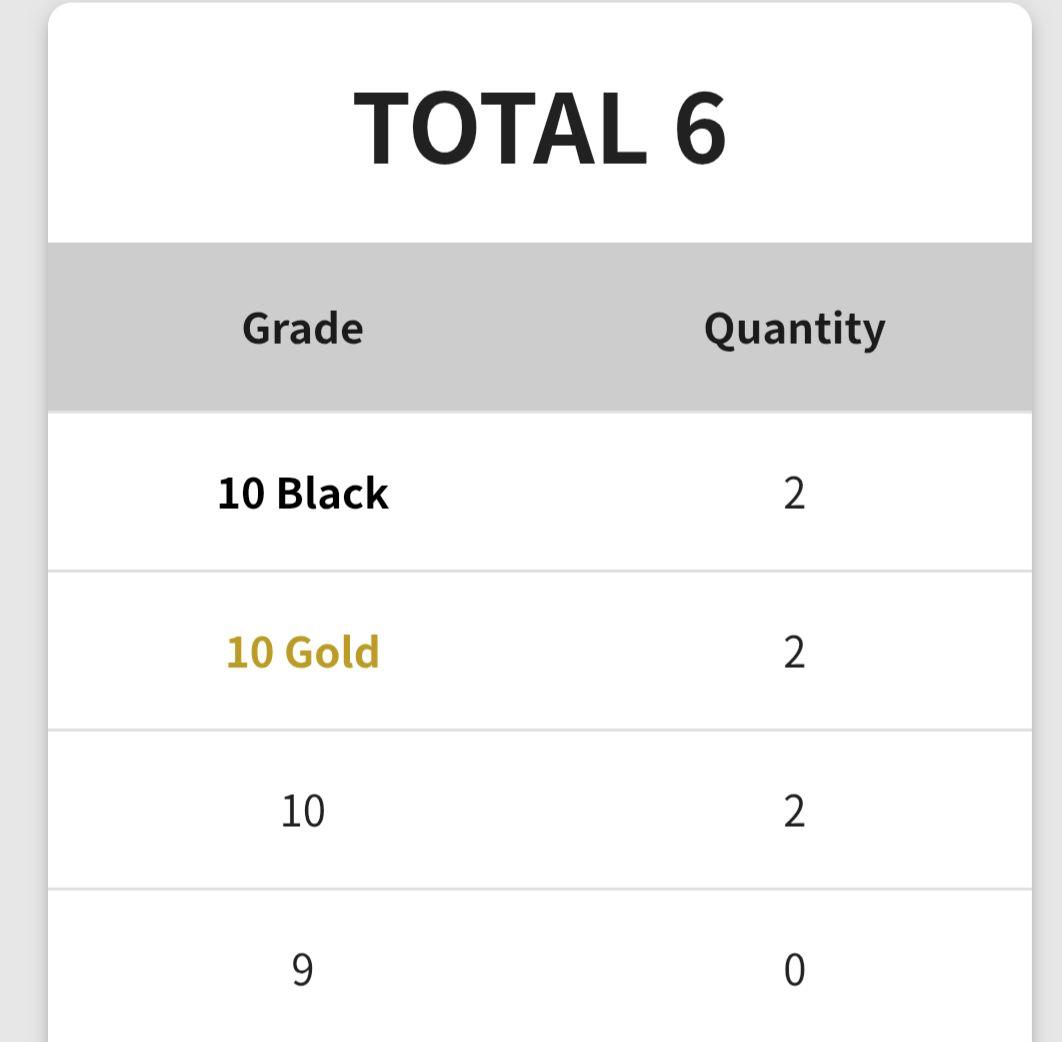Open the 10 Gold grade label
Image resolution: width=1062 pixels, height=1042 pixels.
click(x=302, y=652)
